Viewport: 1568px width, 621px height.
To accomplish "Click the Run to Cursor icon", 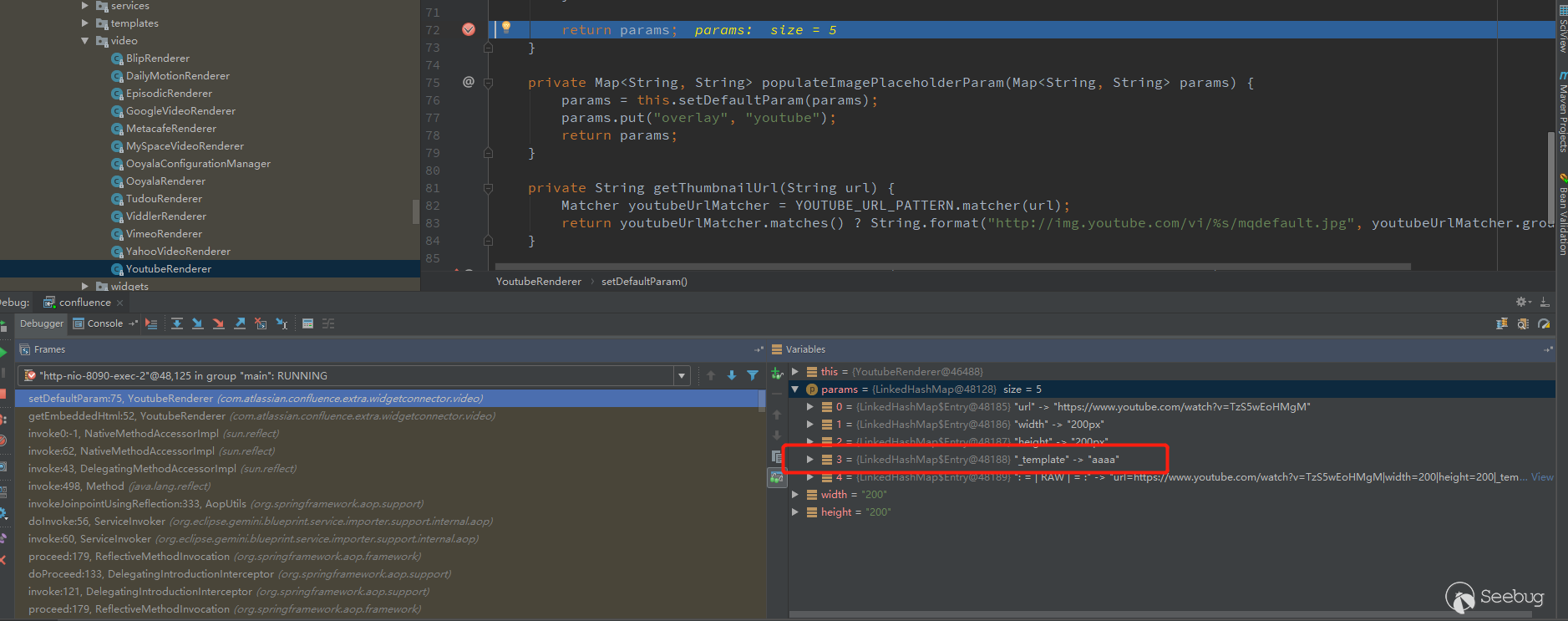I will (x=282, y=323).
